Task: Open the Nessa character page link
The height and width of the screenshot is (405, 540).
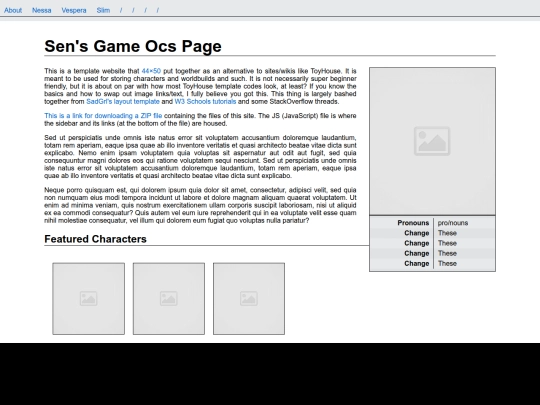Action: (x=41, y=10)
